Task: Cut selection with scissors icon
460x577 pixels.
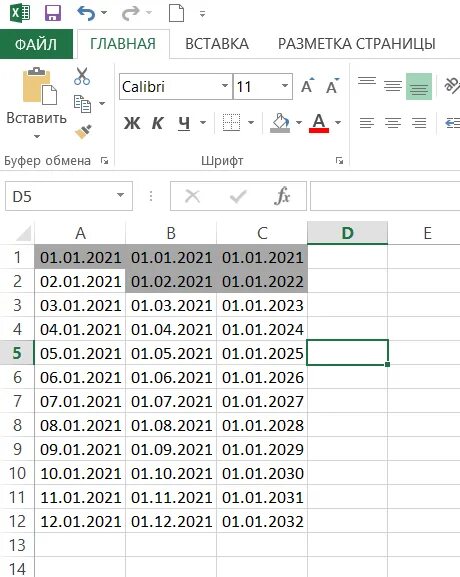Action: 82,76
